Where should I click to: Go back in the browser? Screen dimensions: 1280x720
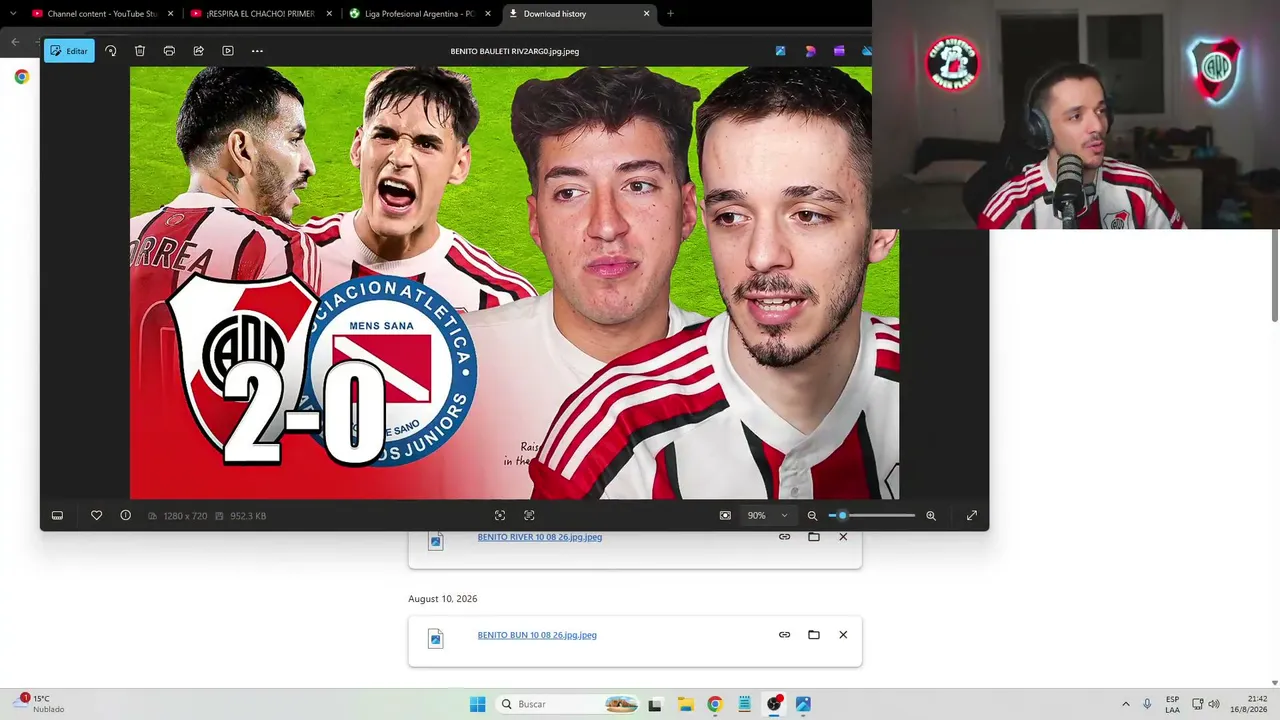[x=15, y=42]
